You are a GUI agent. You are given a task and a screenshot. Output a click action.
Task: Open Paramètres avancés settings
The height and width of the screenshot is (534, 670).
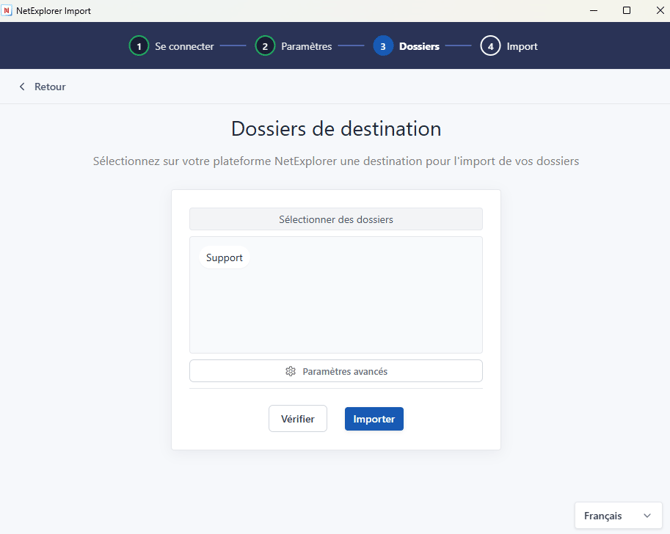click(x=336, y=371)
